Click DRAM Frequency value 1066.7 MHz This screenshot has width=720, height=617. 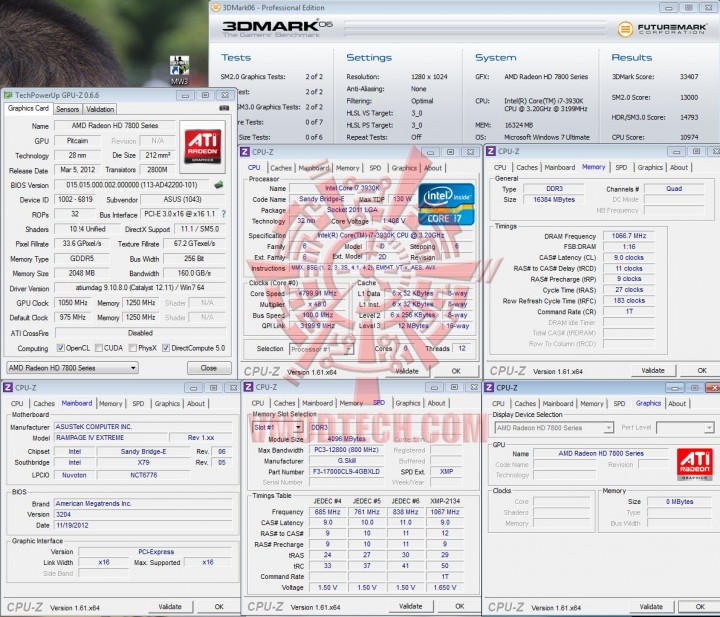[x=628, y=236]
